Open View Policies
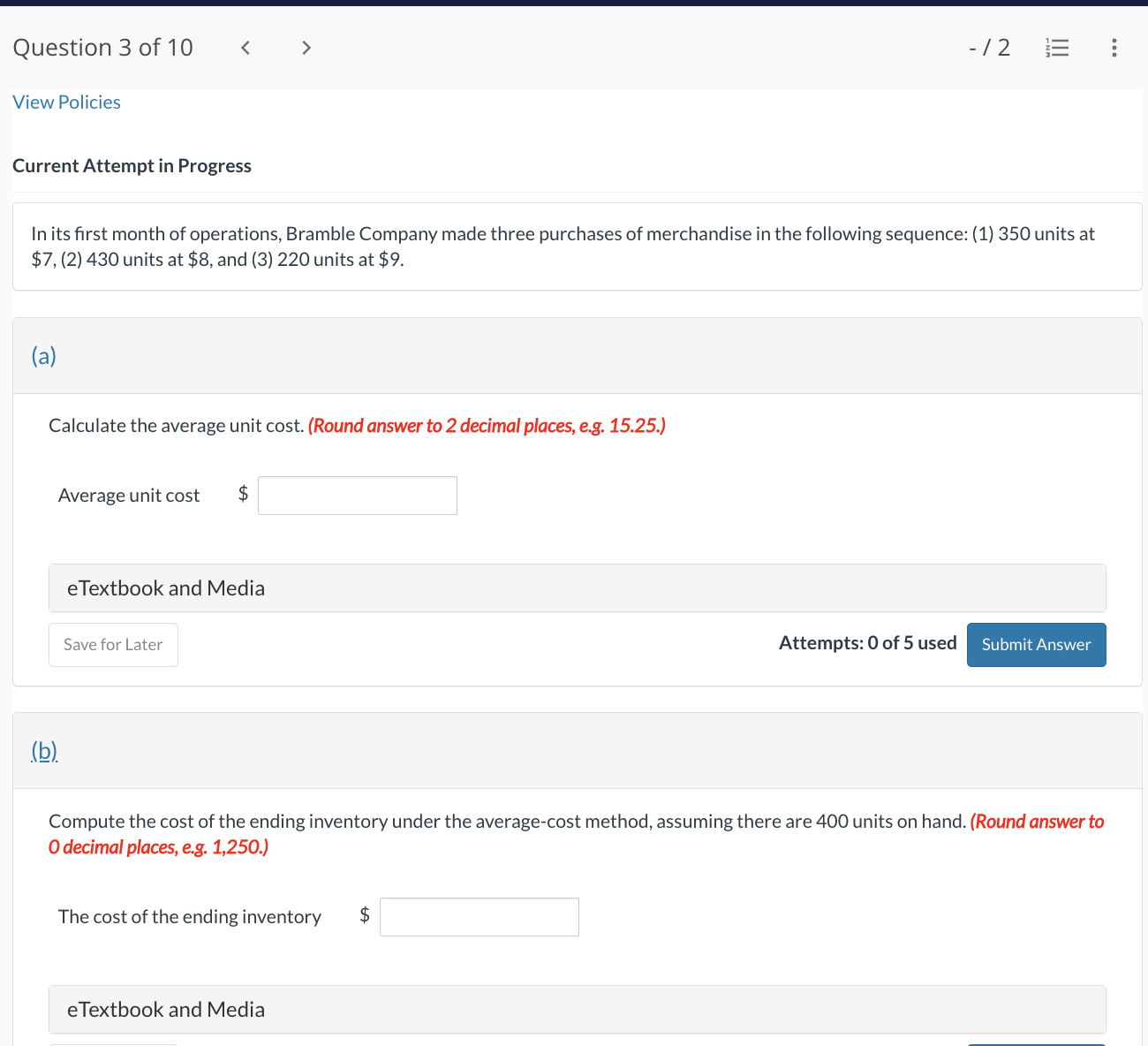Screen dimensions: 1148x1046 (x=66, y=102)
